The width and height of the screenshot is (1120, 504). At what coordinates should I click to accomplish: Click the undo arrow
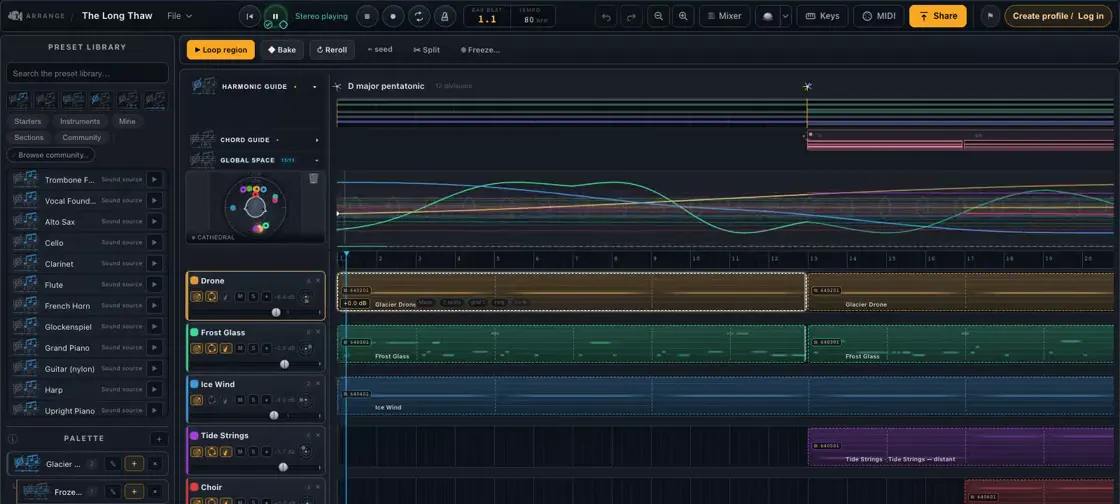pos(606,16)
